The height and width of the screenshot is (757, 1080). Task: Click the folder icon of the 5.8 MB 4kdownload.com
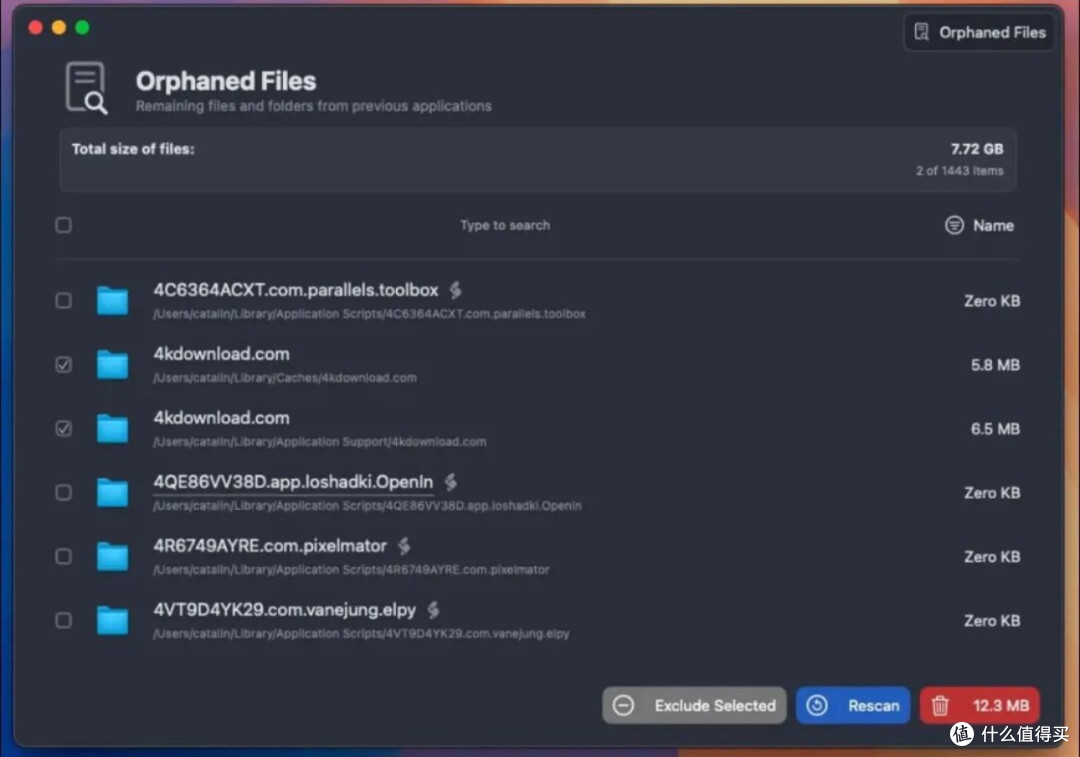click(112, 364)
